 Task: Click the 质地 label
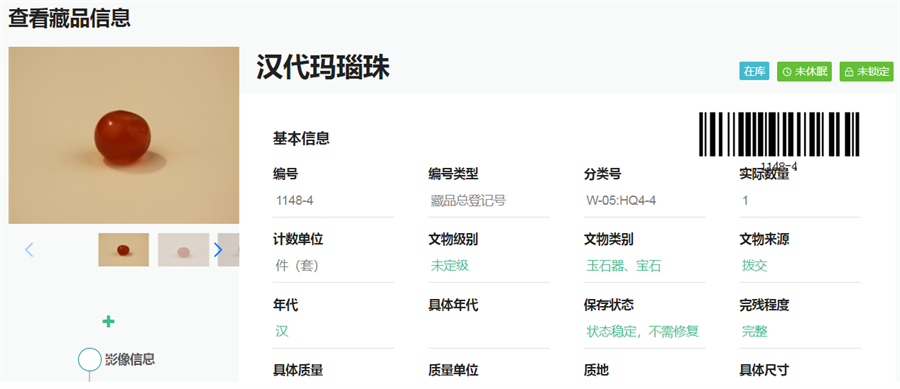[x=596, y=371]
